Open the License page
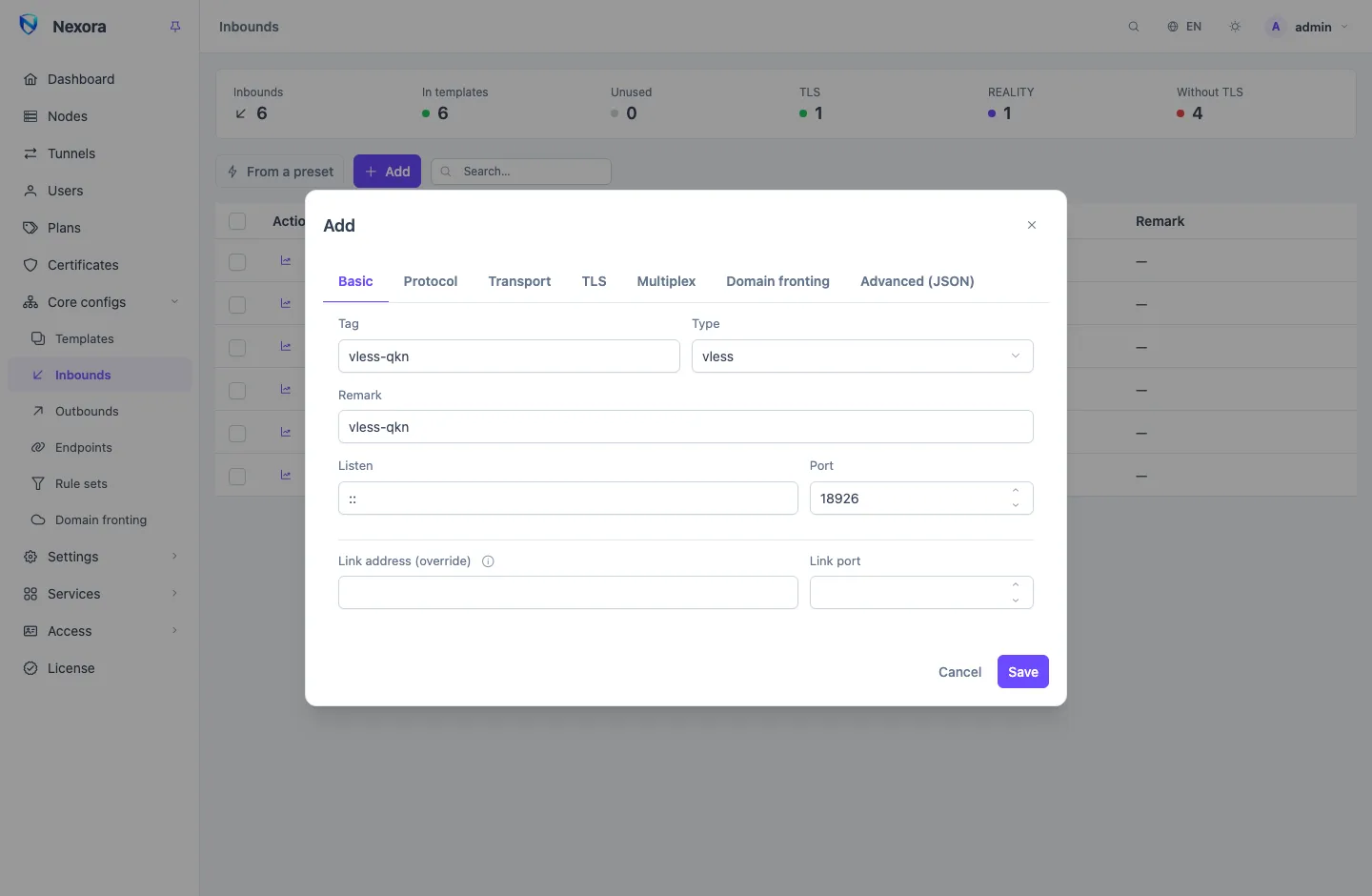Screen dimensions: 1372x896 [100, 668]
